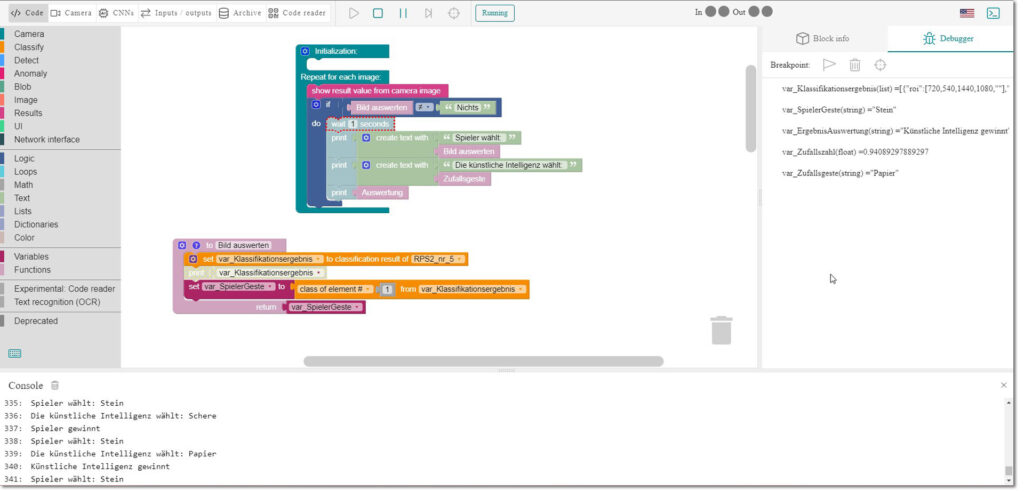Pause program execution in the toolbar

[x=403, y=13]
